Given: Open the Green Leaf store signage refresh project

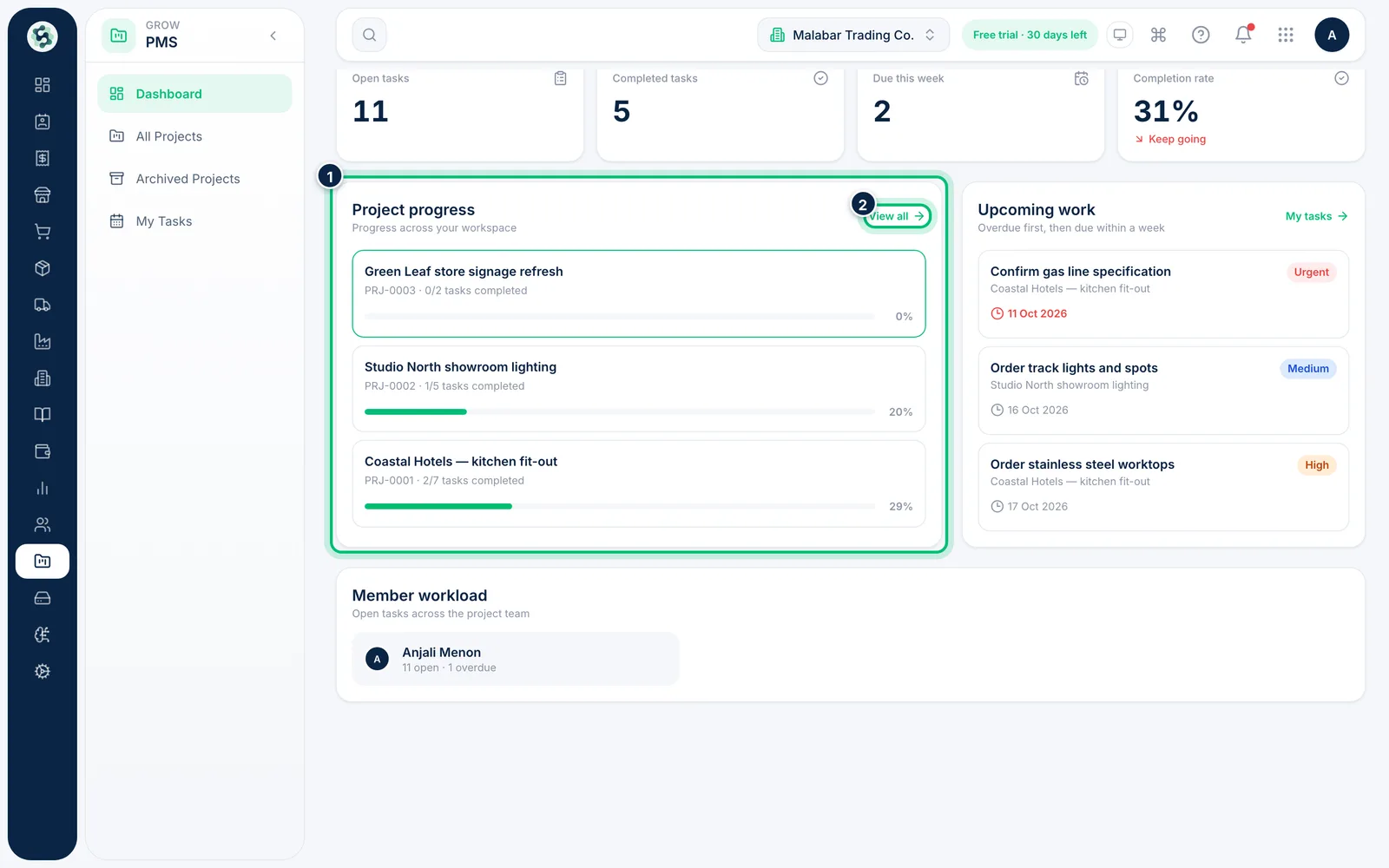Looking at the screenshot, I should pyautogui.click(x=639, y=293).
